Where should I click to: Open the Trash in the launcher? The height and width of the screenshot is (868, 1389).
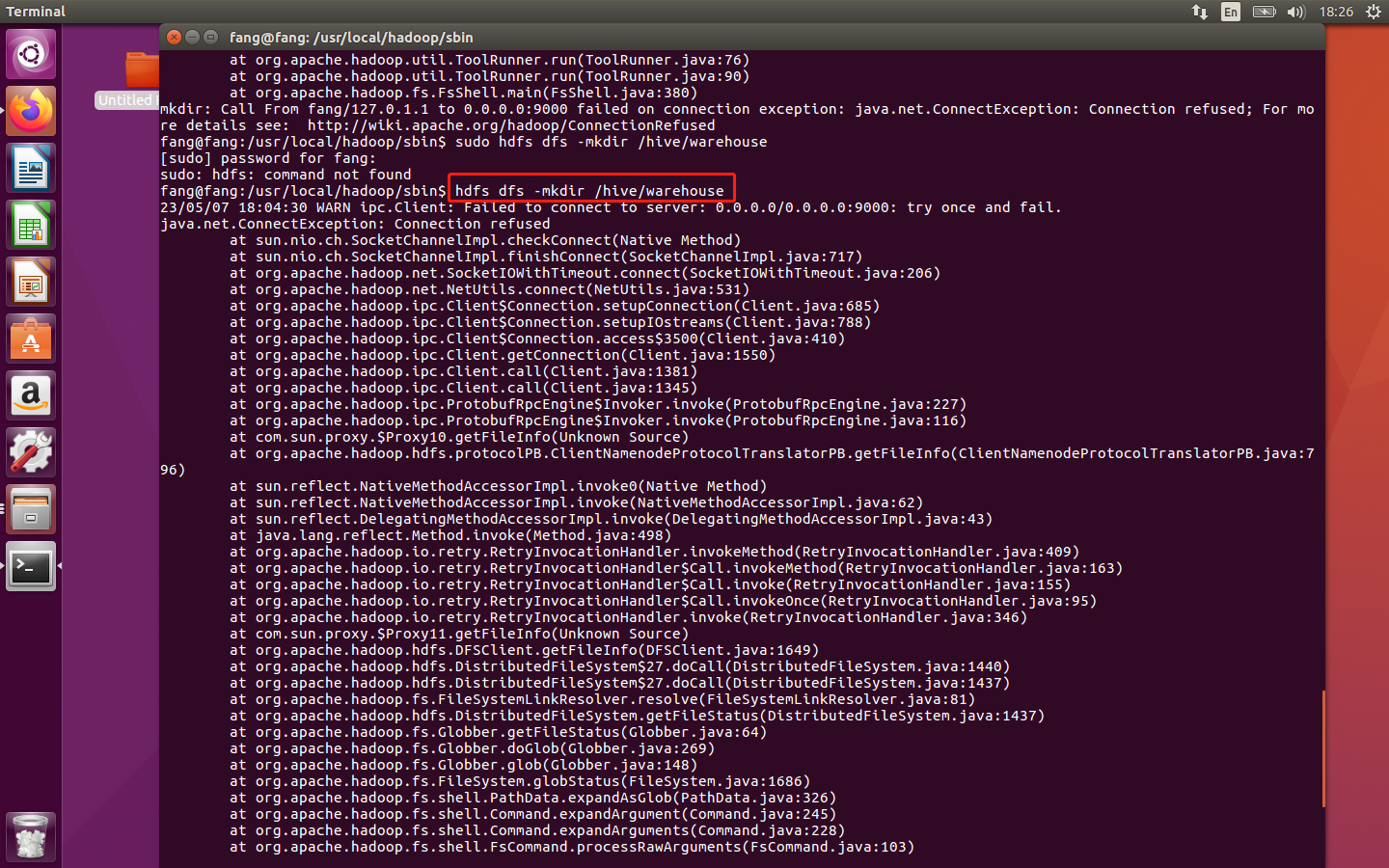click(31, 836)
